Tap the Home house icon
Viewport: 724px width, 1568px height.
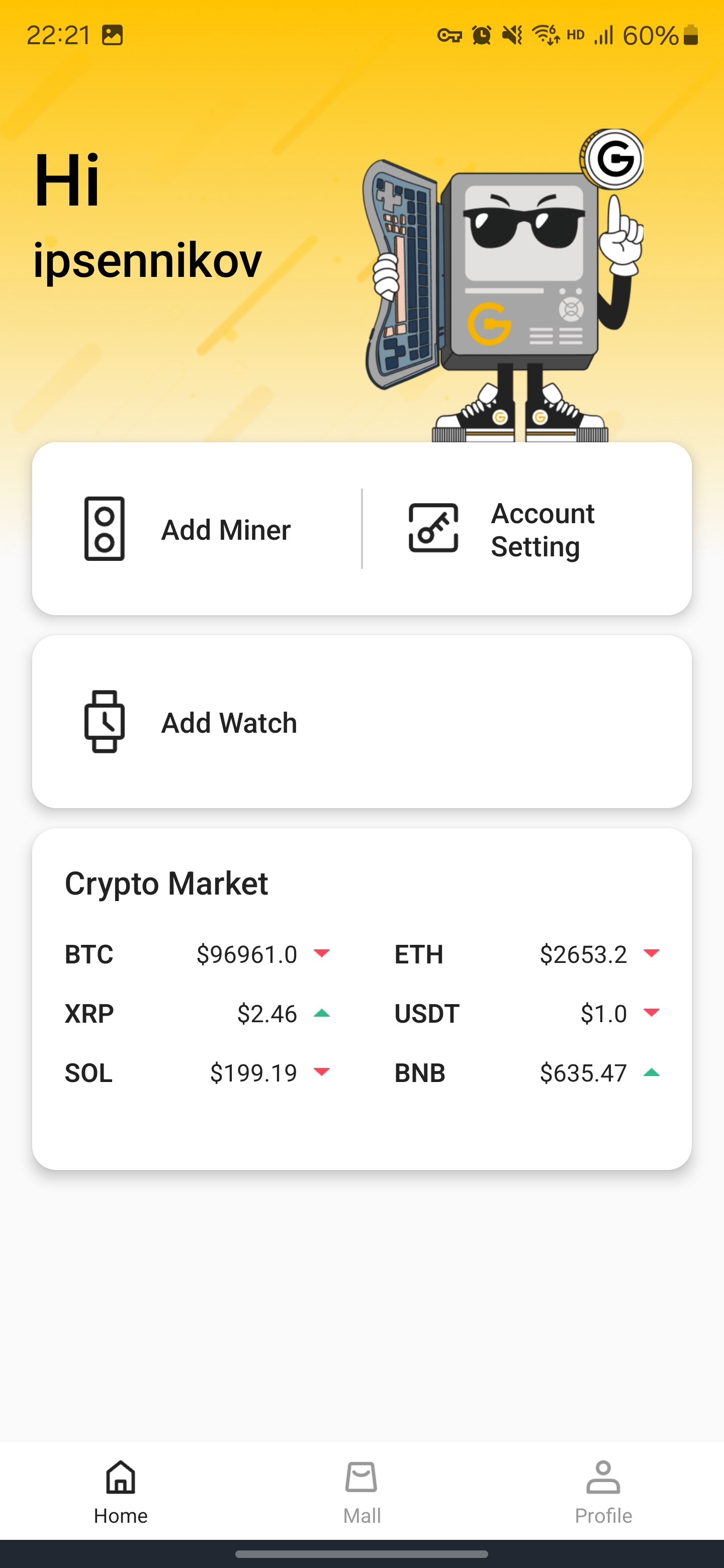coord(121,1478)
